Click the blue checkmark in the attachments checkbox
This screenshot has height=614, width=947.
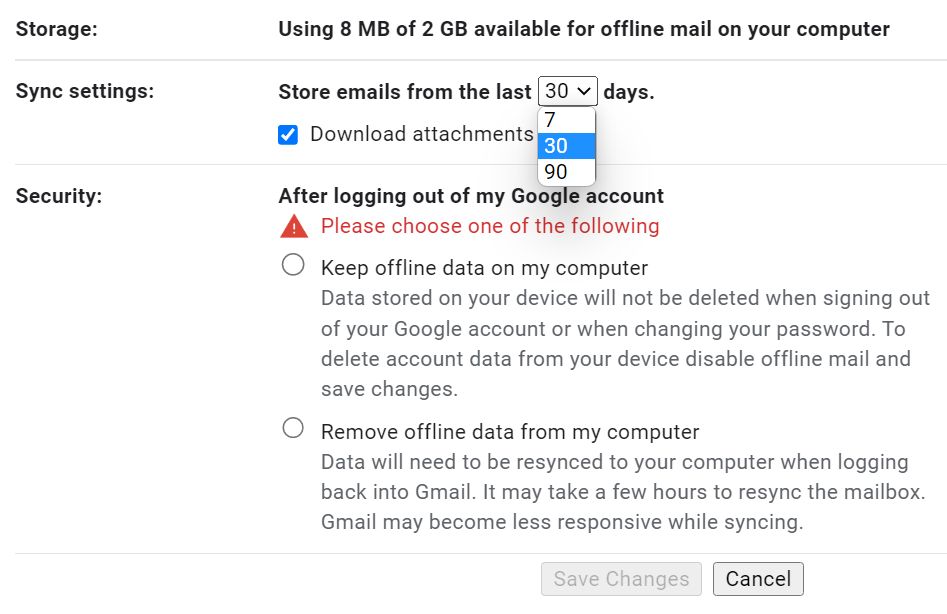(x=288, y=133)
